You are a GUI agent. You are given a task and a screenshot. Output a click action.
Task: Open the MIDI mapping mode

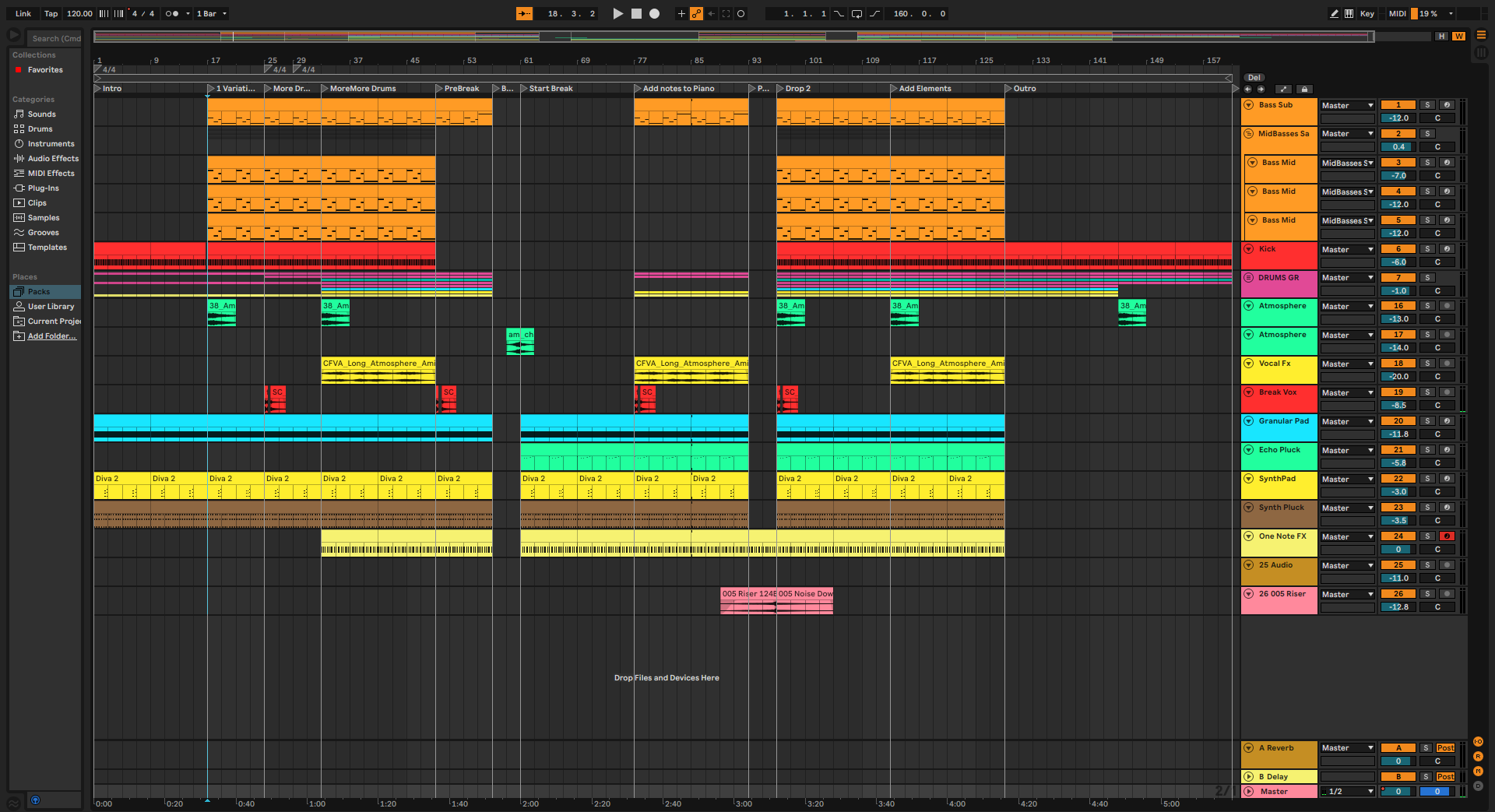[1397, 13]
